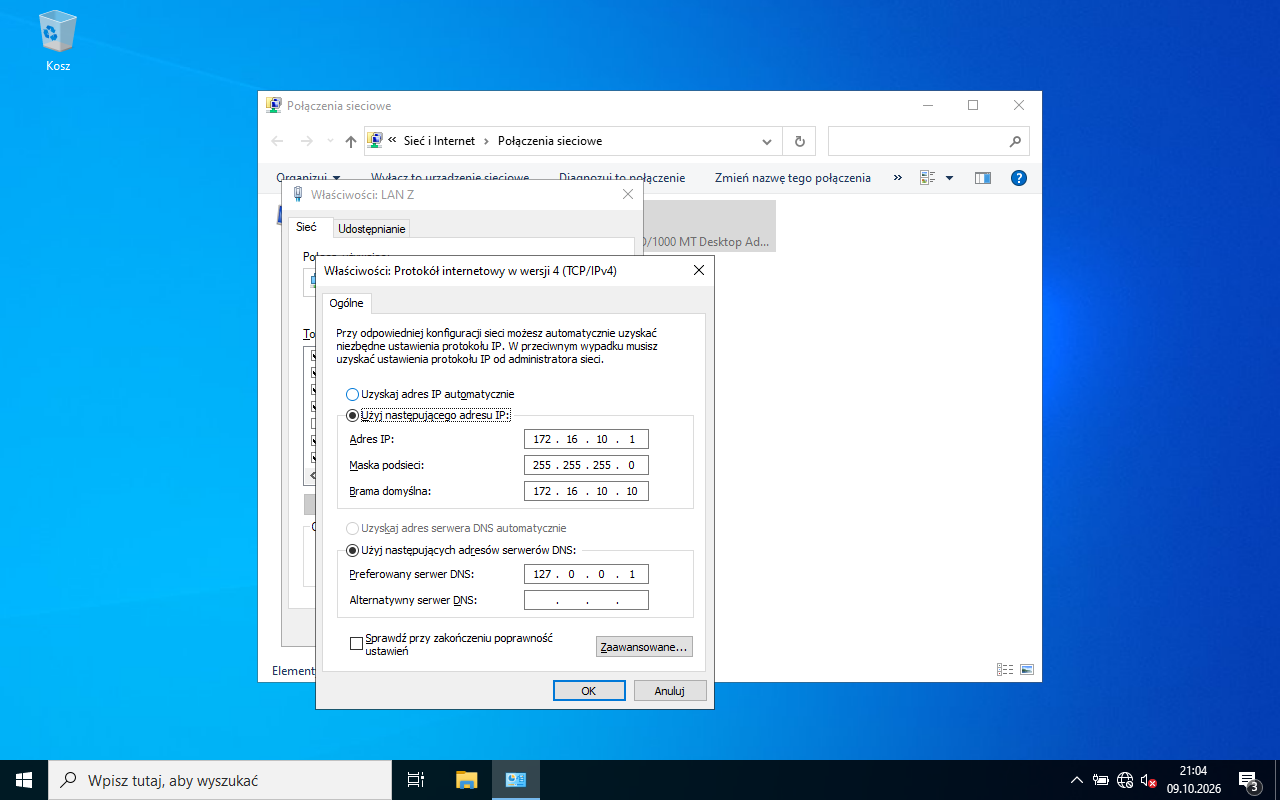
Task: Click 'Diagnozuj to połączenie' toolbar command
Action: coord(622,178)
